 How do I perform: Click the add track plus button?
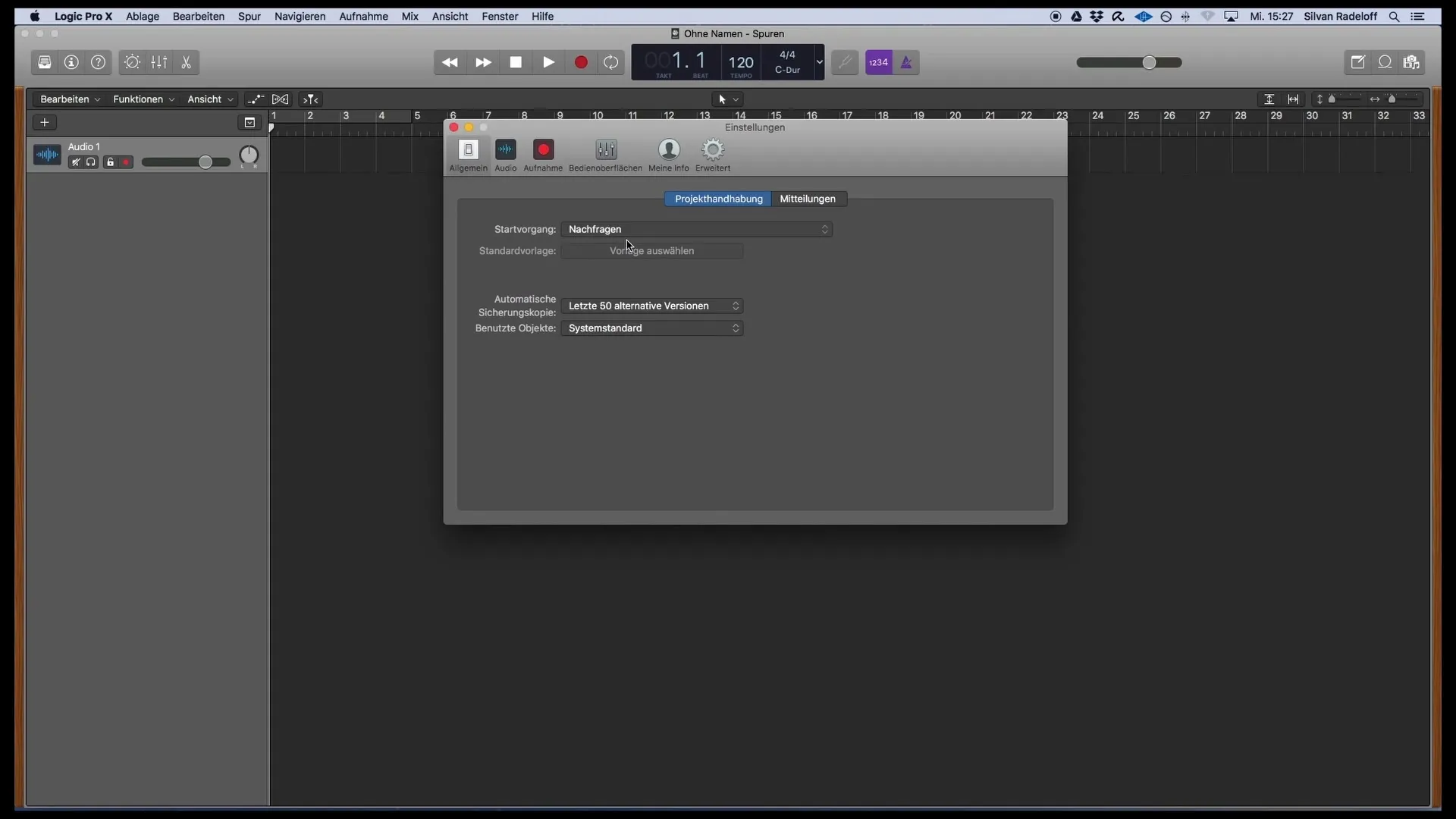click(x=45, y=122)
